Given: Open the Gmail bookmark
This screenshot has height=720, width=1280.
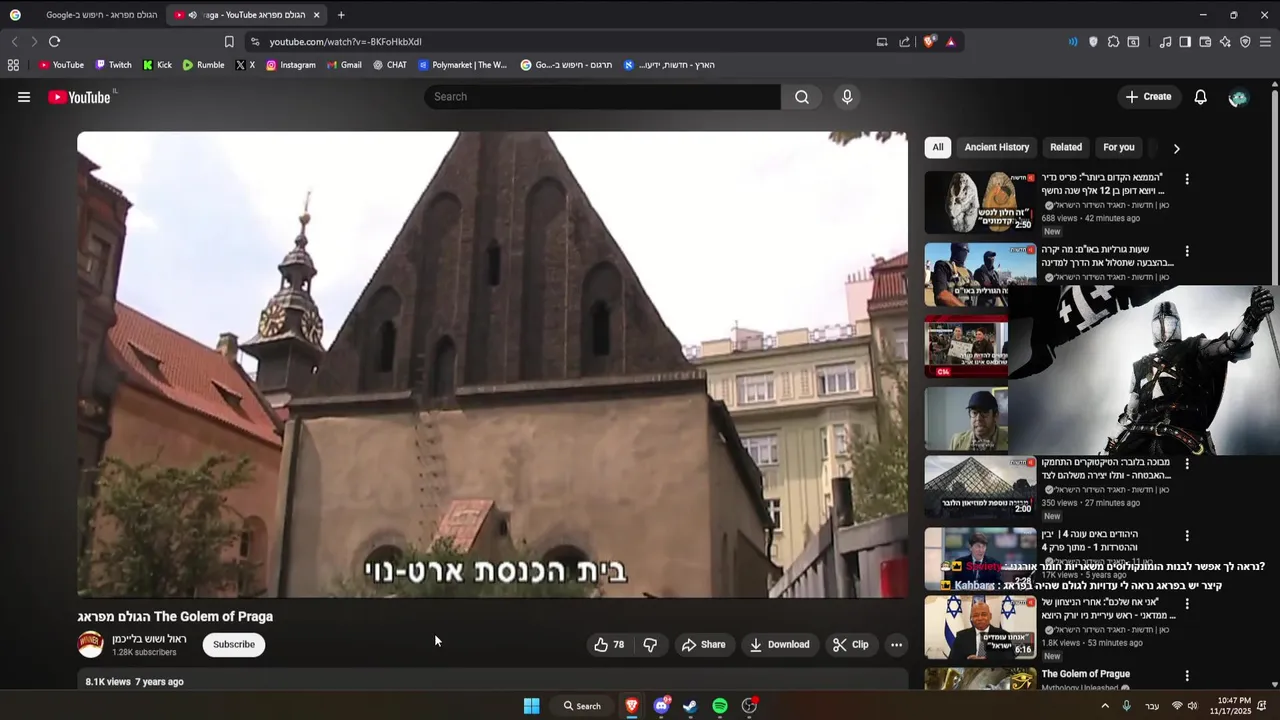Looking at the screenshot, I should click(344, 65).
